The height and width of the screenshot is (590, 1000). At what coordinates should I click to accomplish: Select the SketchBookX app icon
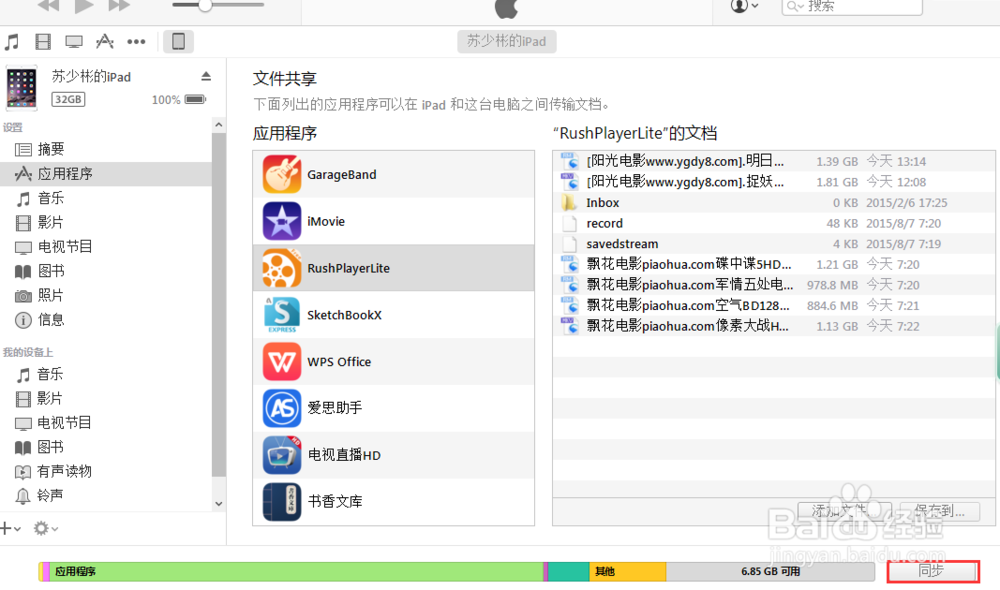pos(281,314)
